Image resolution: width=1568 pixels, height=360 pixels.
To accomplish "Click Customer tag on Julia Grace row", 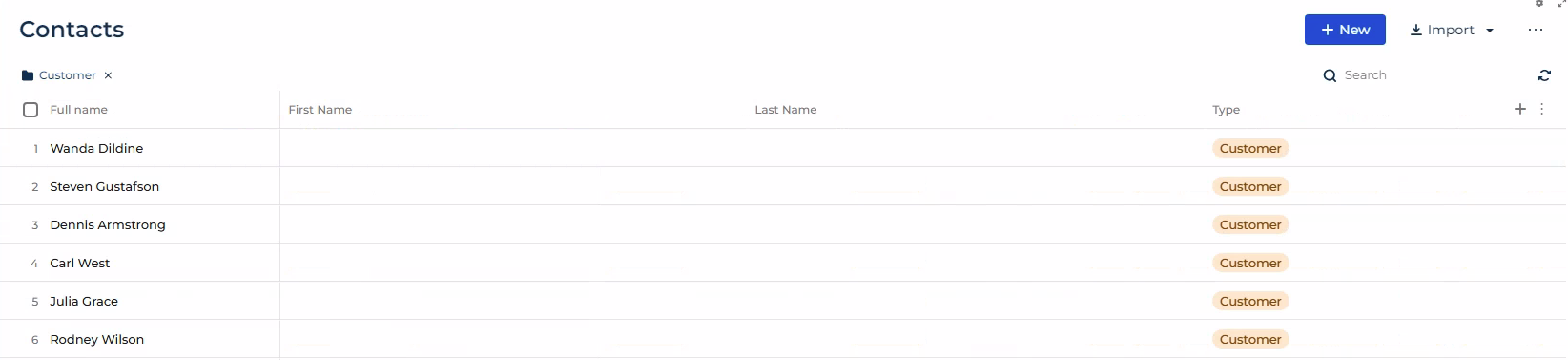I will (1250, 301).
